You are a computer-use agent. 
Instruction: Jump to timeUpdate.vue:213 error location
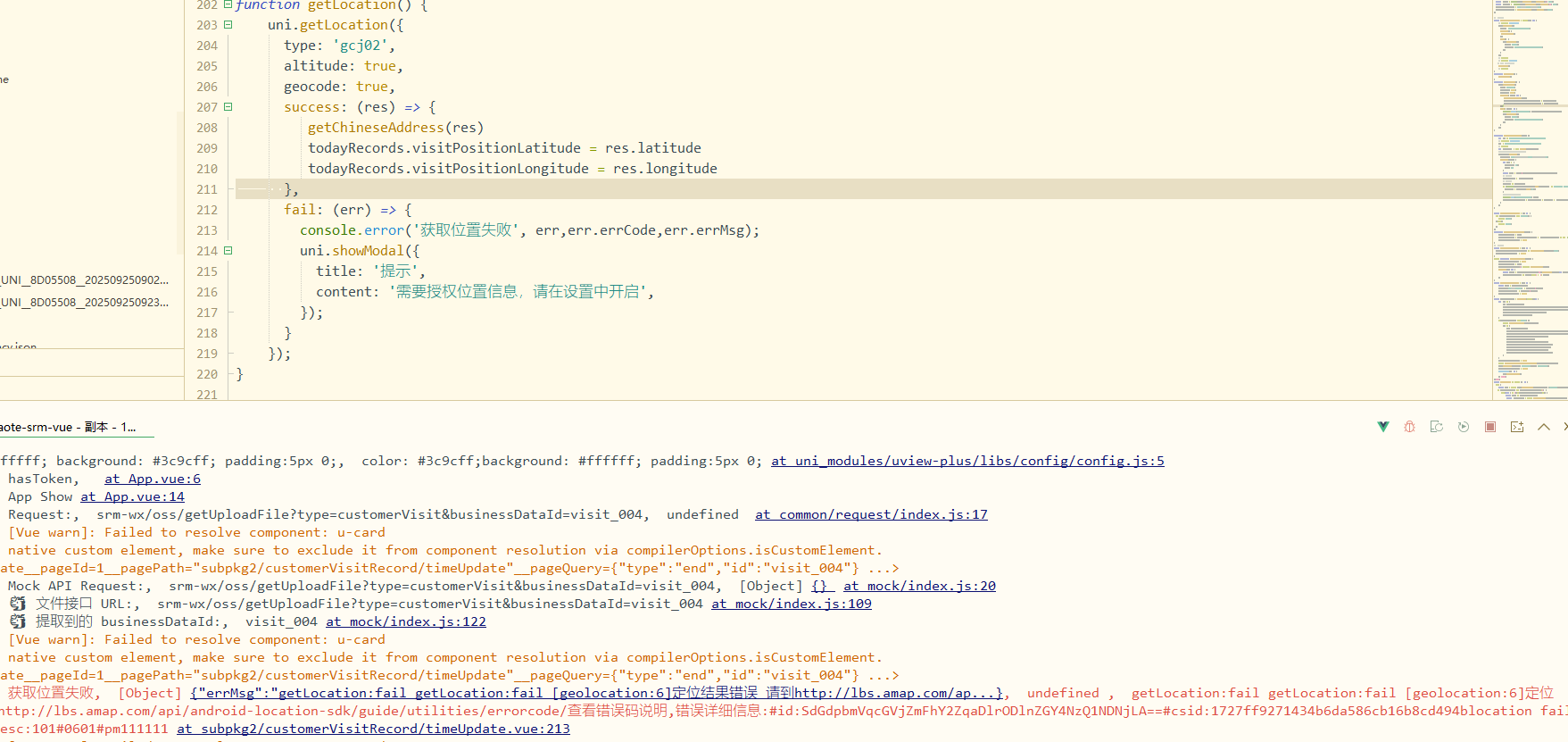(373, 729)
